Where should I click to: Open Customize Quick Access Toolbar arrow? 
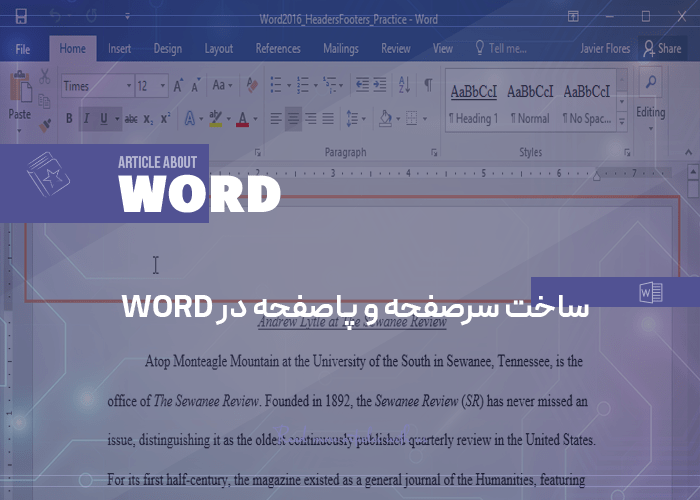tap(127, 17)
